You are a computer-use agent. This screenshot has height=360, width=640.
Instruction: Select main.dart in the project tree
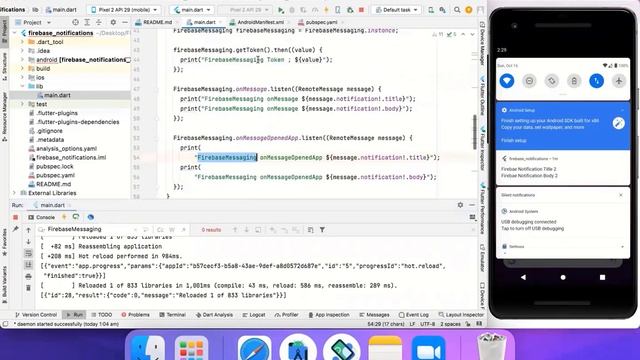(x=57, y=95)
